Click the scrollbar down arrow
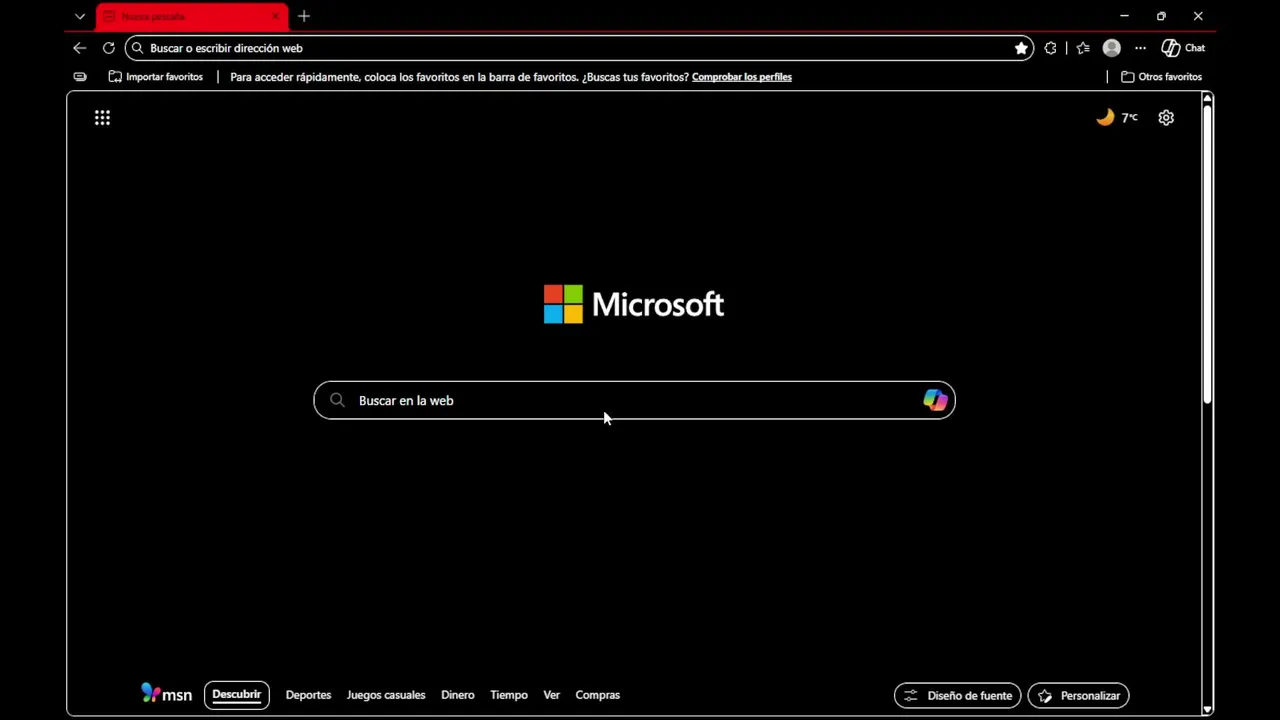The image size is (1280, 720). pos(1207,709)
